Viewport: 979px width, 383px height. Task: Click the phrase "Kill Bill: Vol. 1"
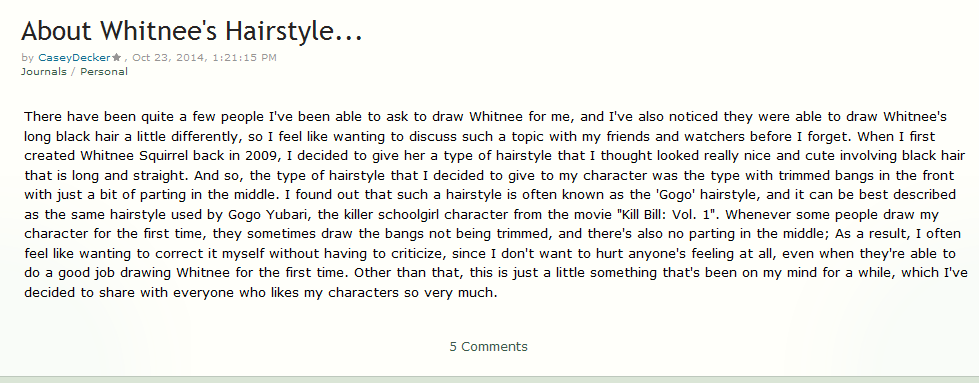(666, 216)
